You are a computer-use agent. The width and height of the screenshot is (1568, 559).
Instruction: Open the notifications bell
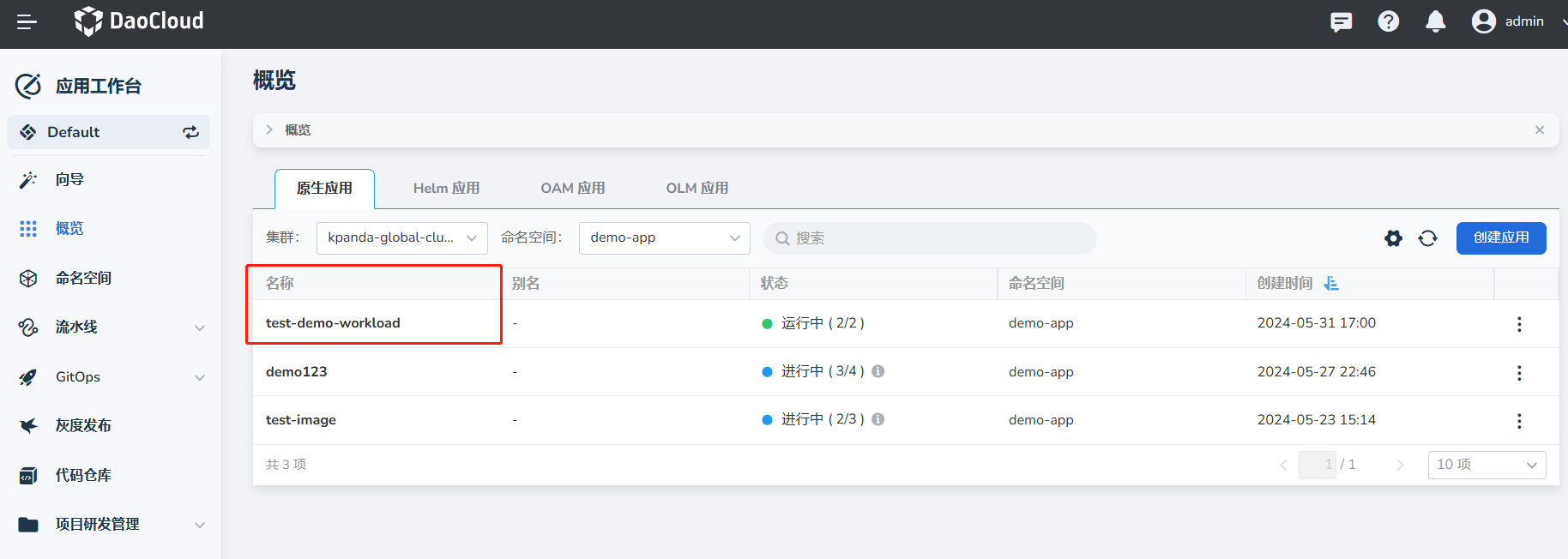tap(1435, 22)
